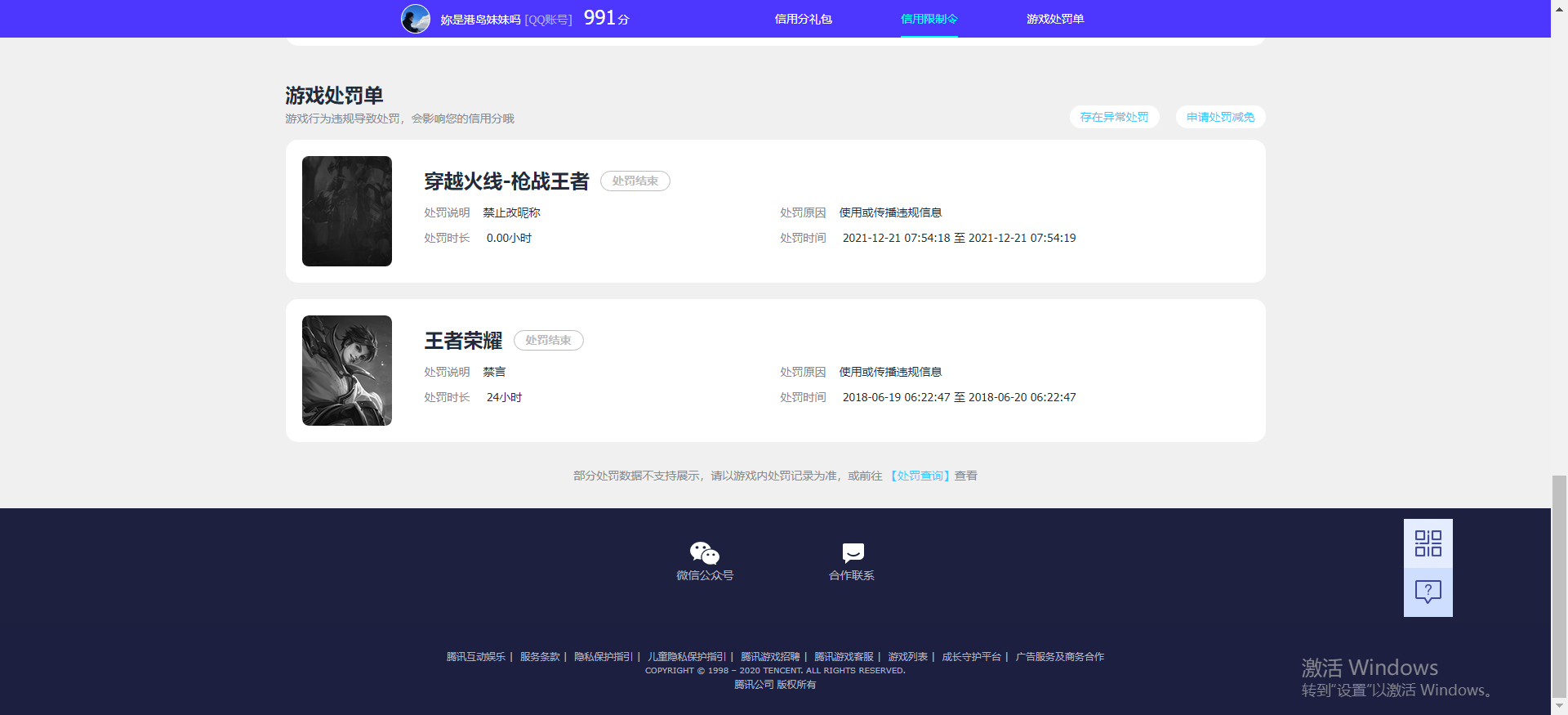
Task: Open the 儿童隐私保护指引 footer link
Action: pyautogui.click(x=687, y=657)
